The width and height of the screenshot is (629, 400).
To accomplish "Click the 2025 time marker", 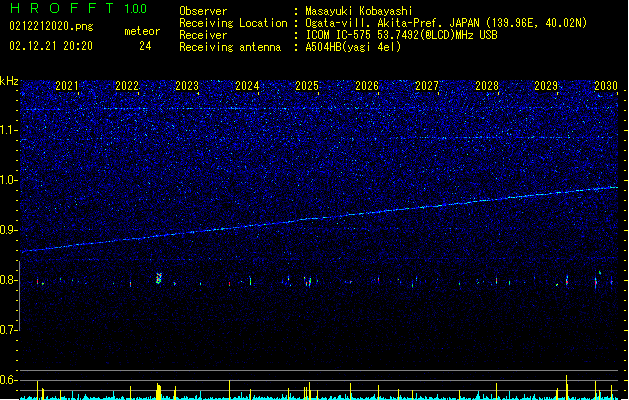I will (x=307, y=85).
